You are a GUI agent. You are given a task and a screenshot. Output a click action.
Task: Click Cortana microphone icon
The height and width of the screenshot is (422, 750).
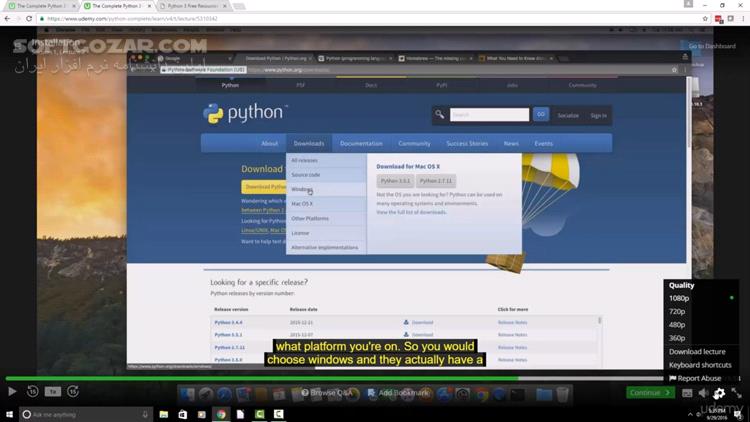tap(145, 414)
